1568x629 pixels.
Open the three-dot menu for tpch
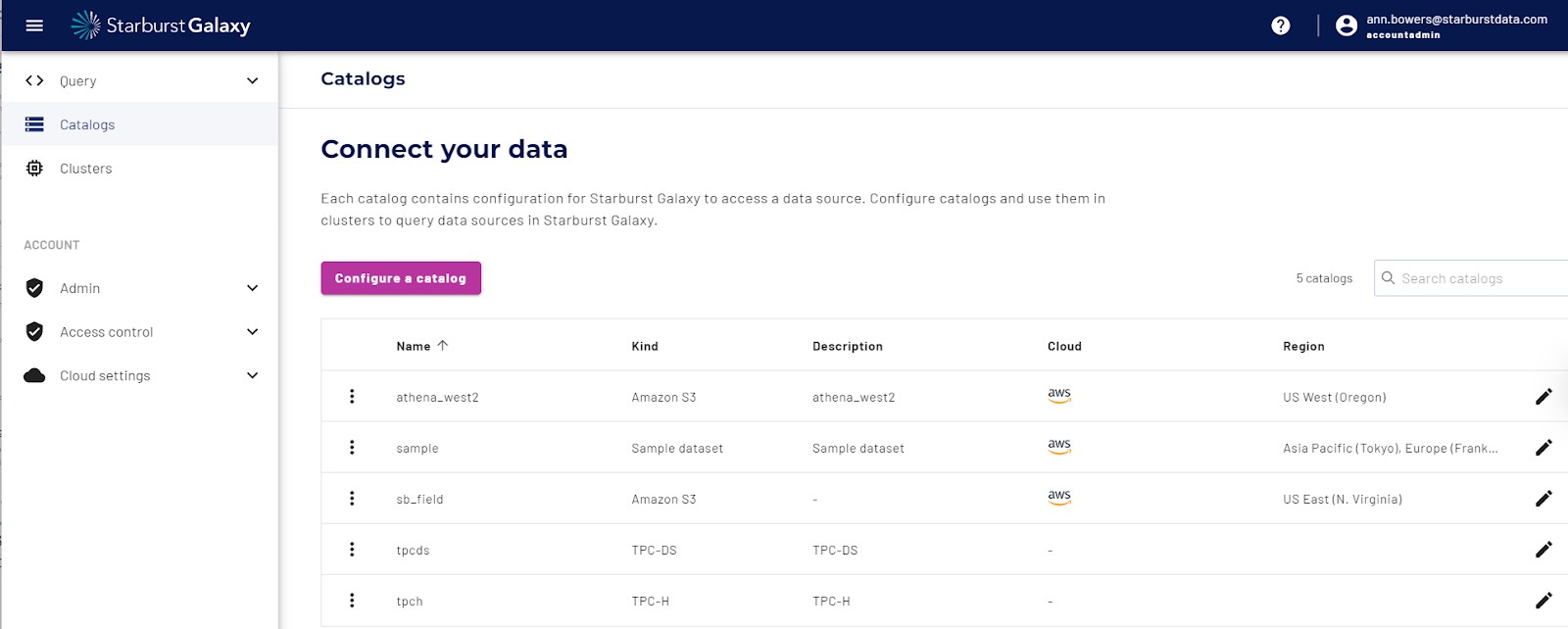tap(352, 601)
